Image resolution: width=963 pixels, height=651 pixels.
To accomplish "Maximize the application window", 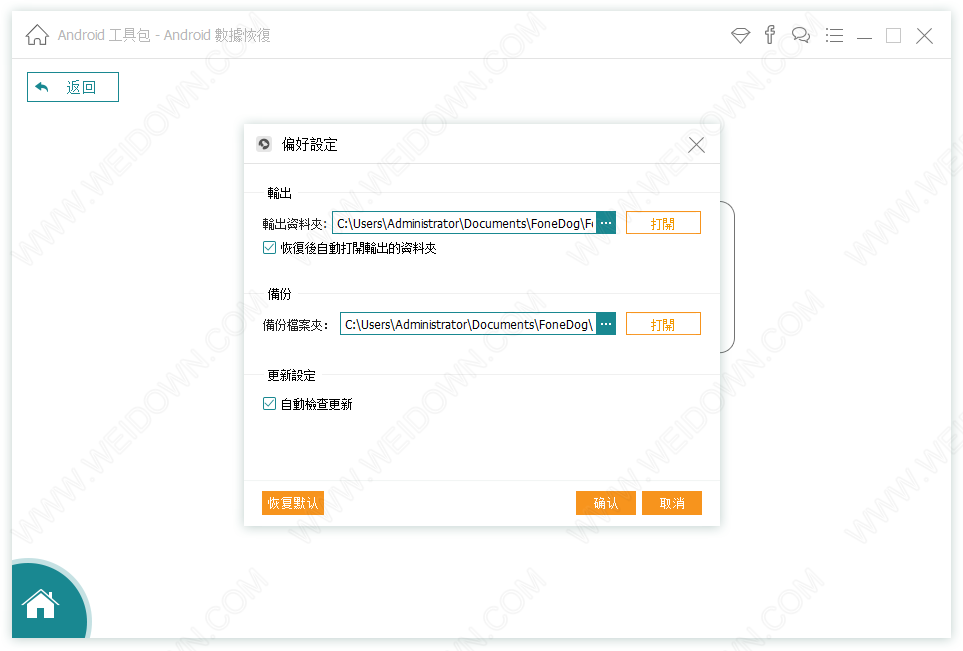I will (894, 36).
